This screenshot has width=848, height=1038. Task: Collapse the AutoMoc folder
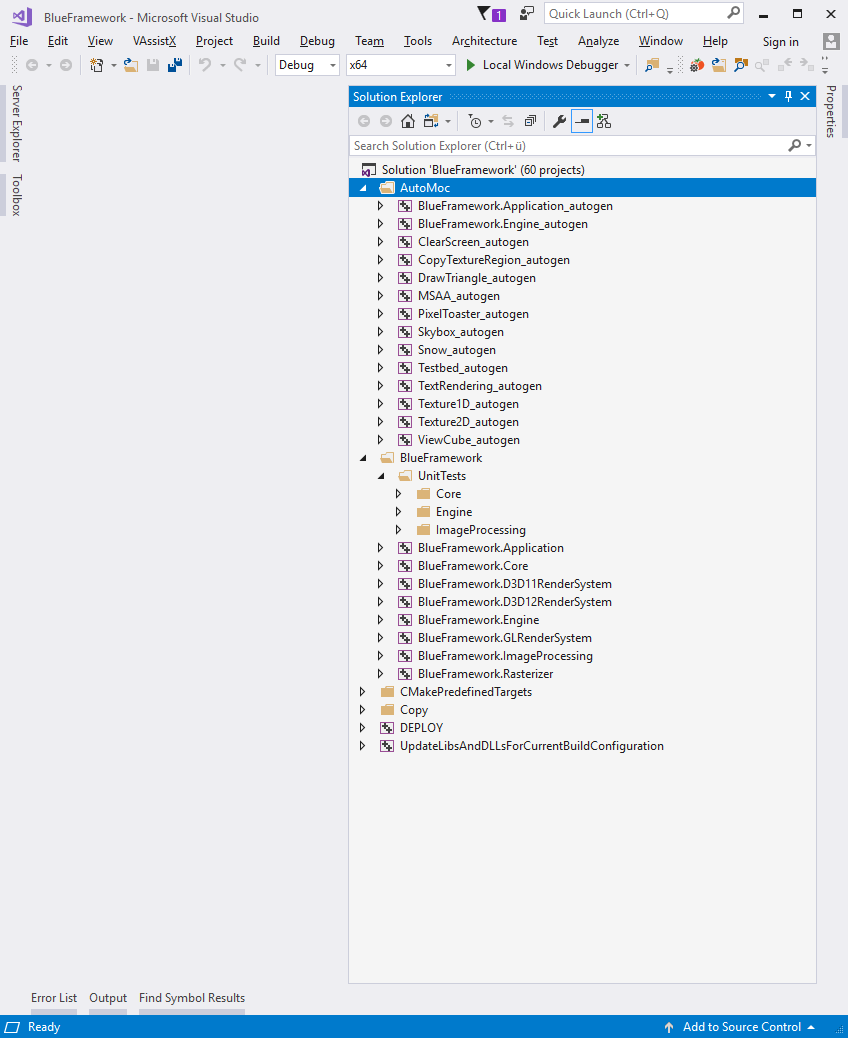pyautogui.click(x=363, y=188)
